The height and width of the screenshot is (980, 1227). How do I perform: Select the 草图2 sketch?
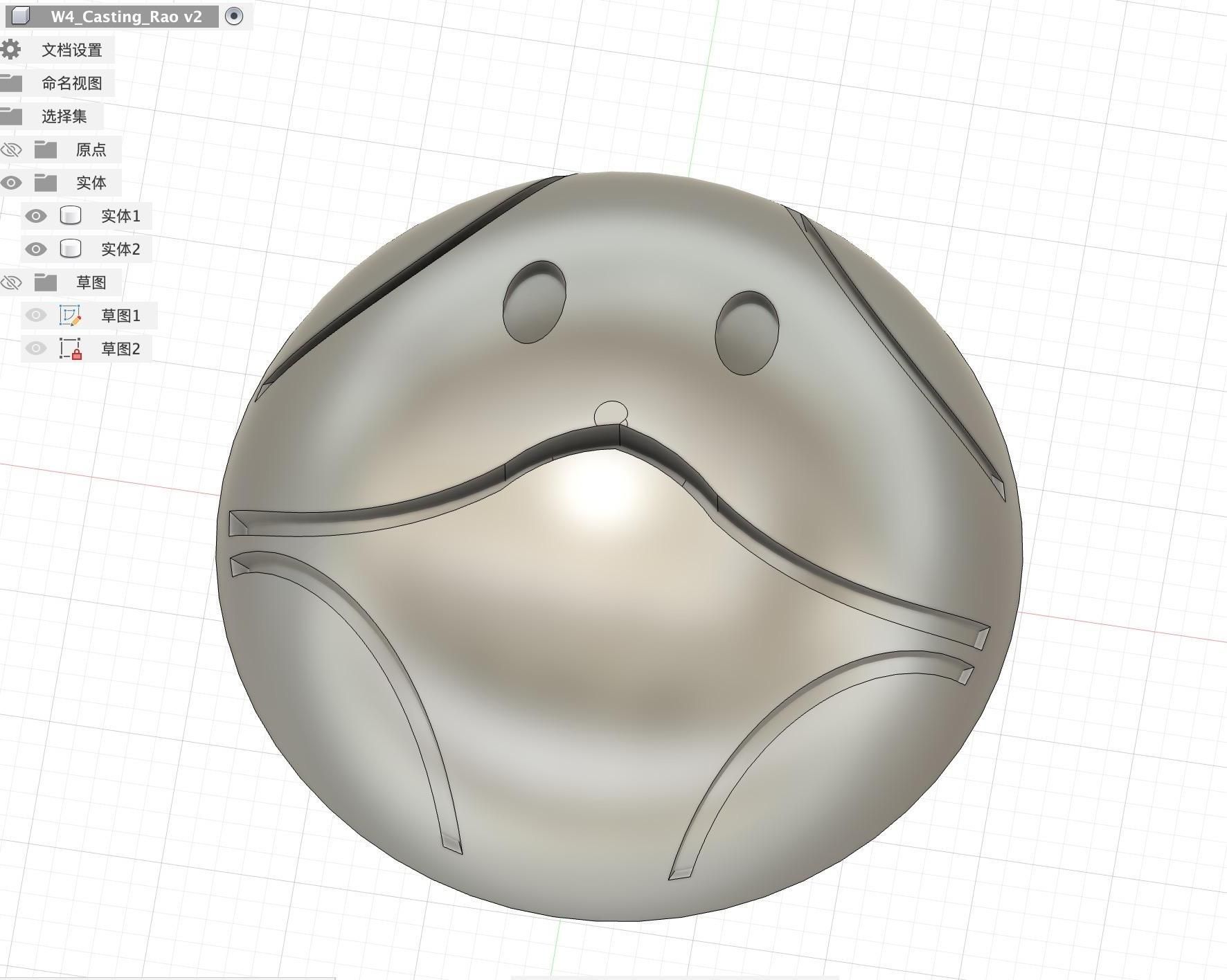pos(120,349)
